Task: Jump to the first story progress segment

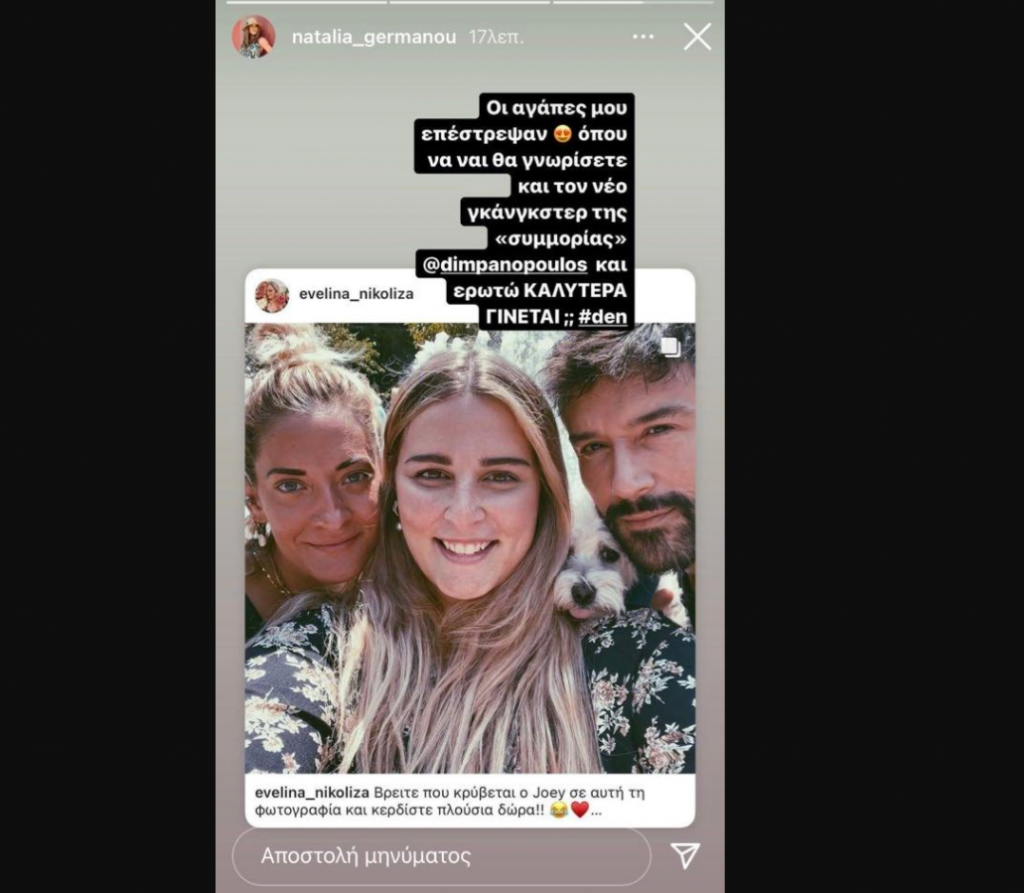Action: (307, 2)
